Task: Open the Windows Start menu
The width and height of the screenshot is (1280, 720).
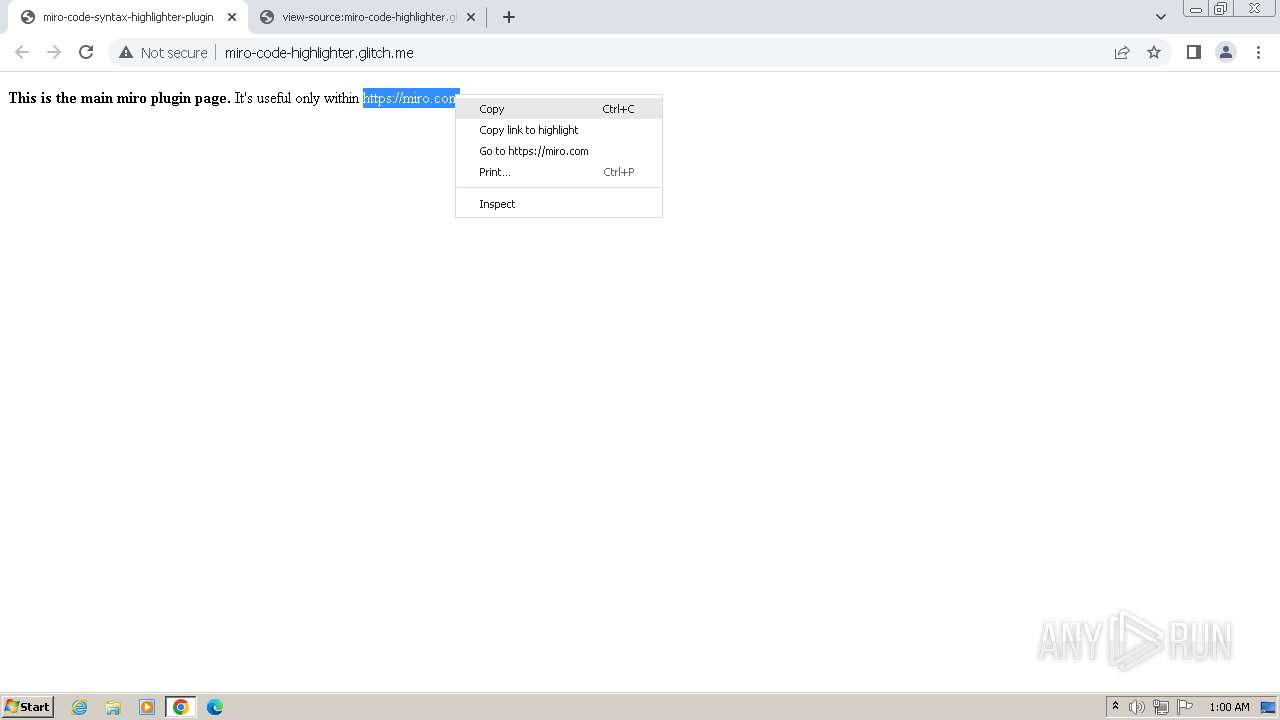Action: 28,707
